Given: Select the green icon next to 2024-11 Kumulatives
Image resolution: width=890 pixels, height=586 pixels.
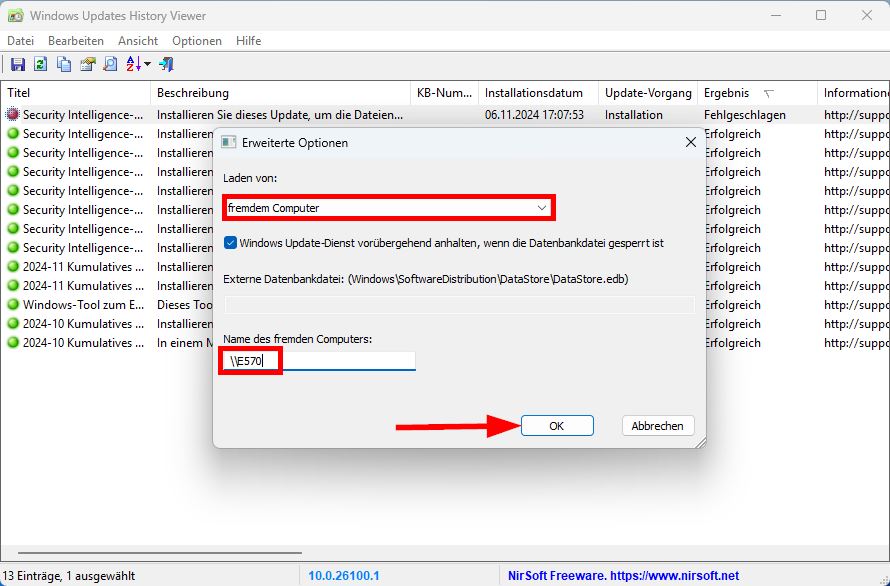Looking at the screenshot, I should [x=10, y=267].
